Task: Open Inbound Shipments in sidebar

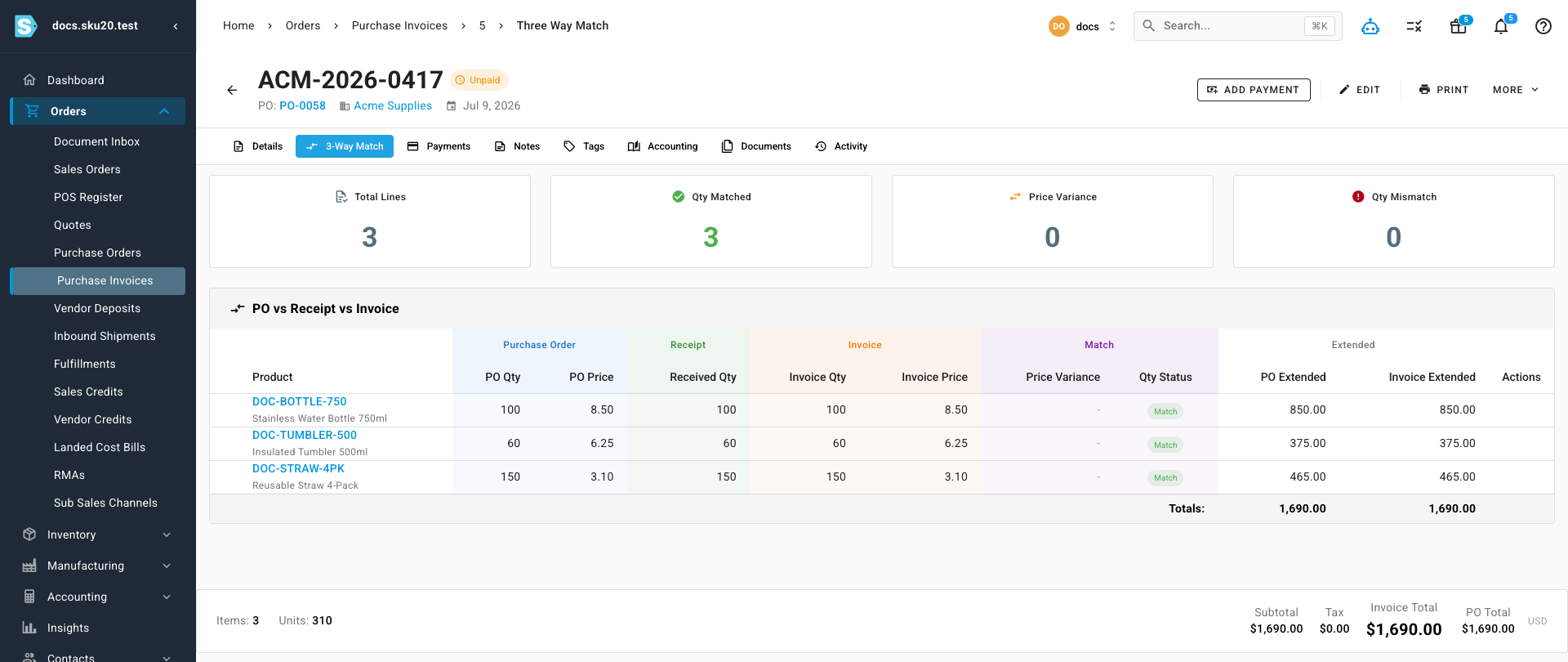Action: point(105,336)
